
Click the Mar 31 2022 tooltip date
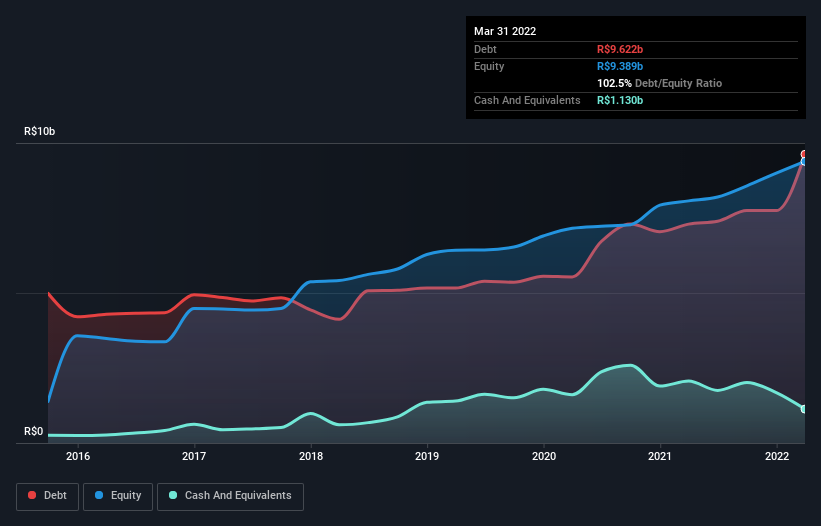[505, 31]
